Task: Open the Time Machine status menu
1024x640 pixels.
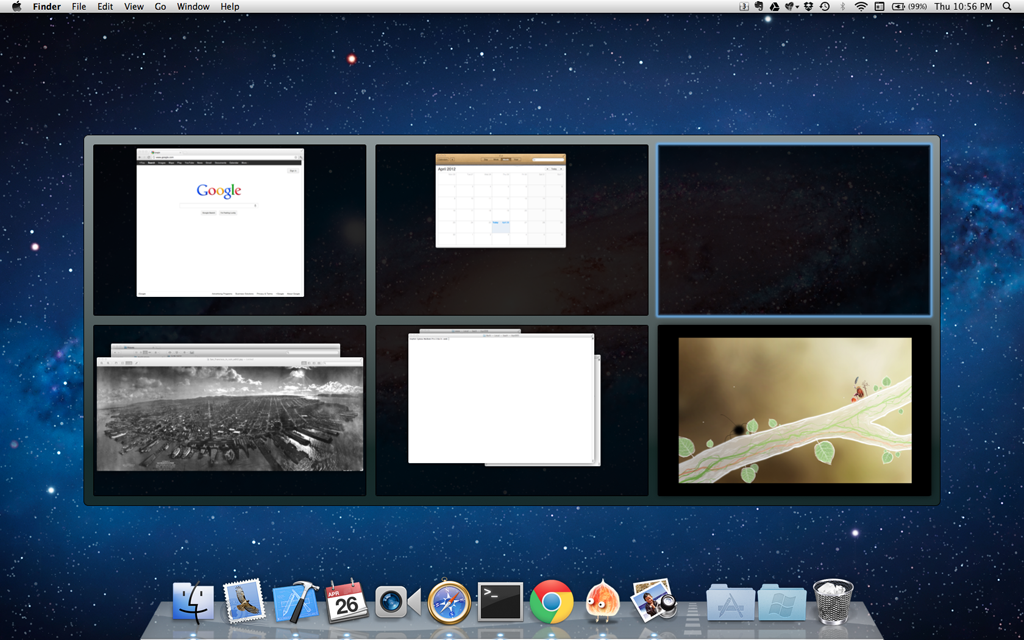Action: (x=825, y=7)
